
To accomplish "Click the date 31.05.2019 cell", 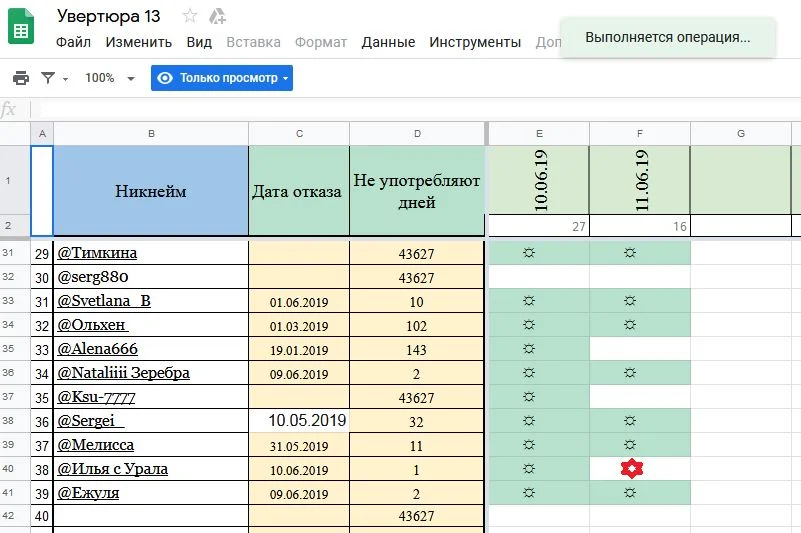I will click(299, 445).
